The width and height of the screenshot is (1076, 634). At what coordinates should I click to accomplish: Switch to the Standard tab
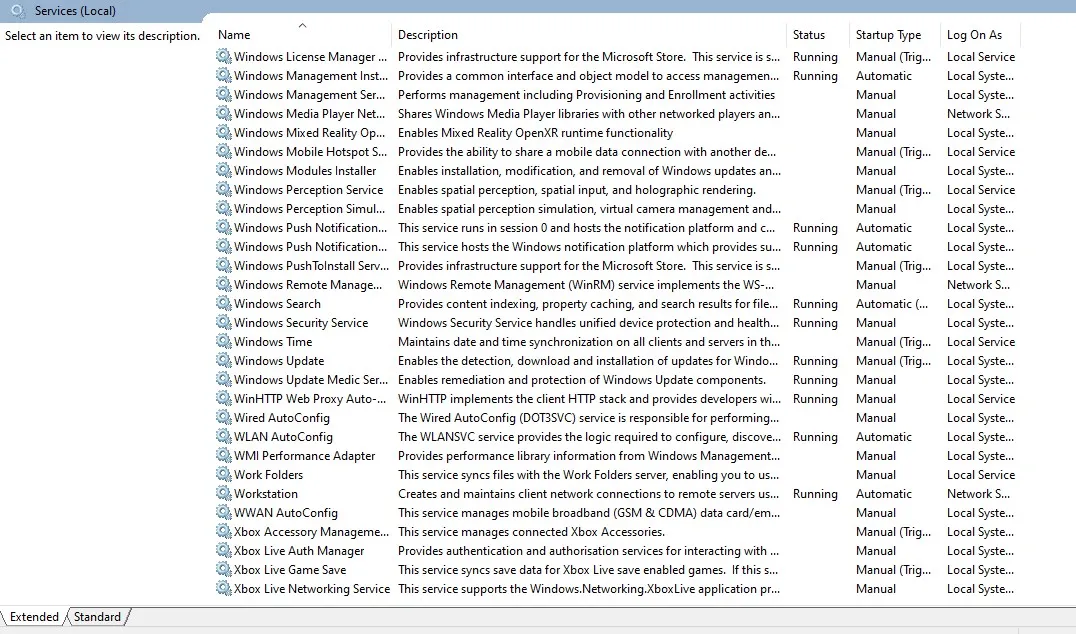click(97, 616)
